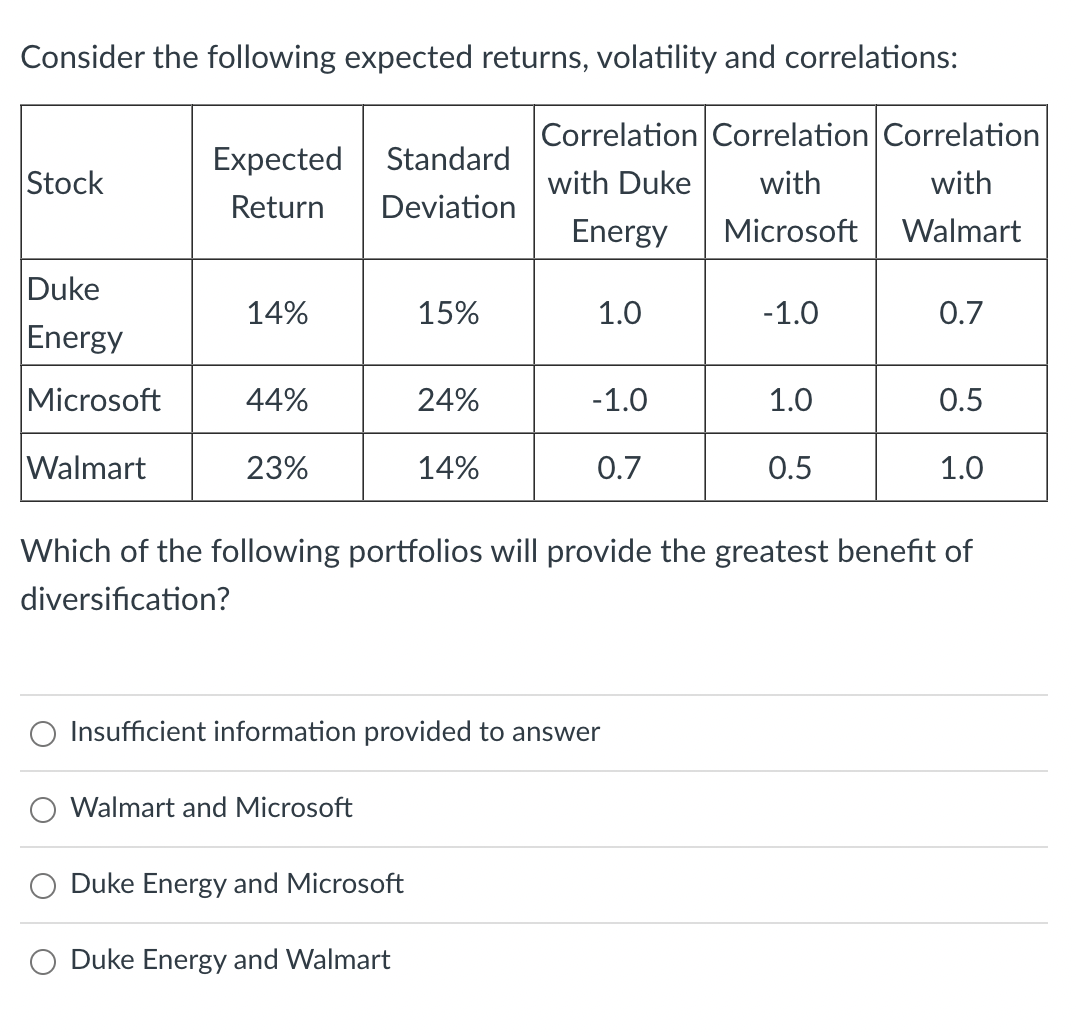The width and height of the screenshot is (1076, 1036).
Task: Click the Correlation with Walmart header
Action: click(961, 182)
